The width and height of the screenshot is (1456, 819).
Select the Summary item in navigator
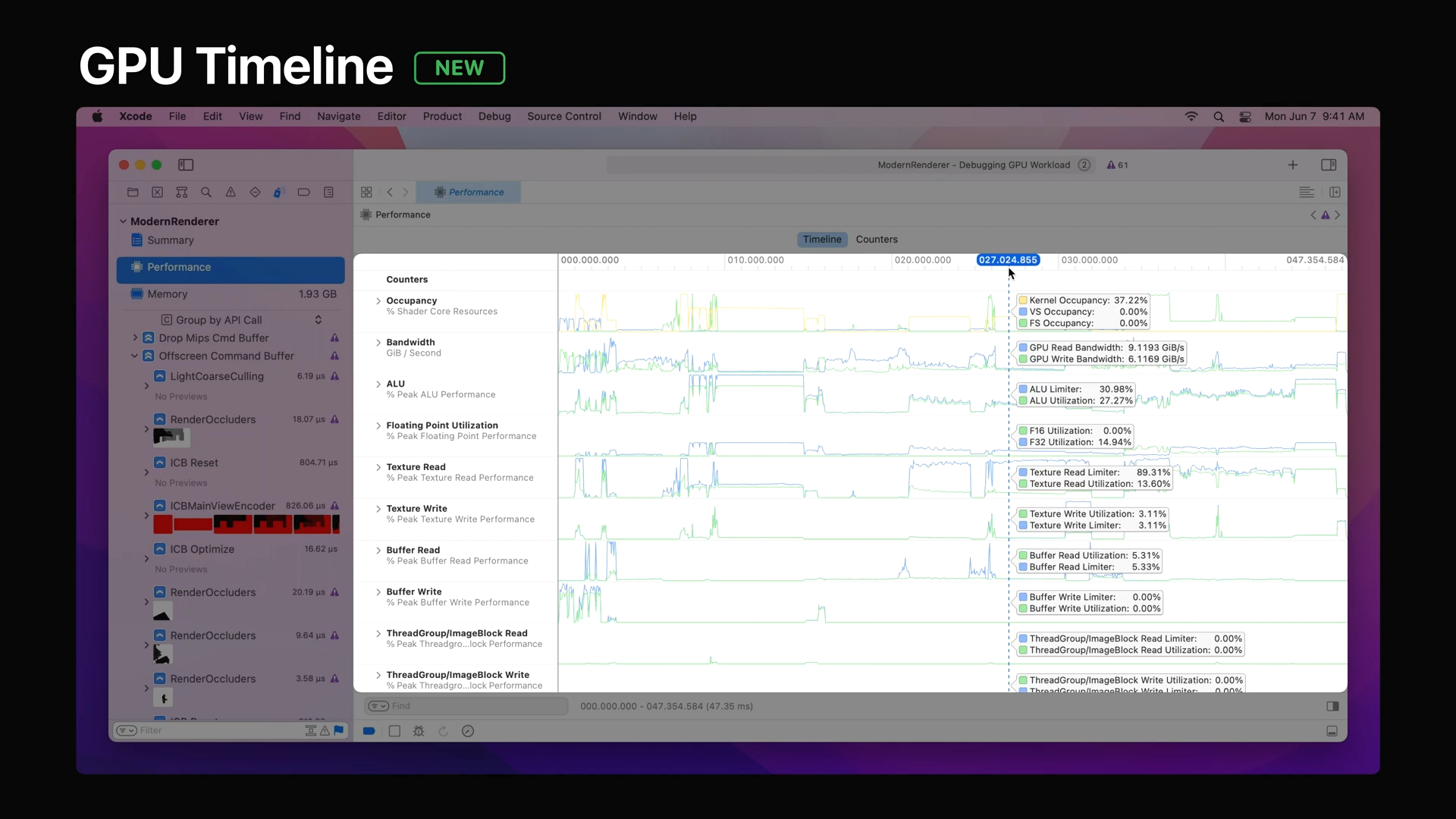[x=171, y=240]
